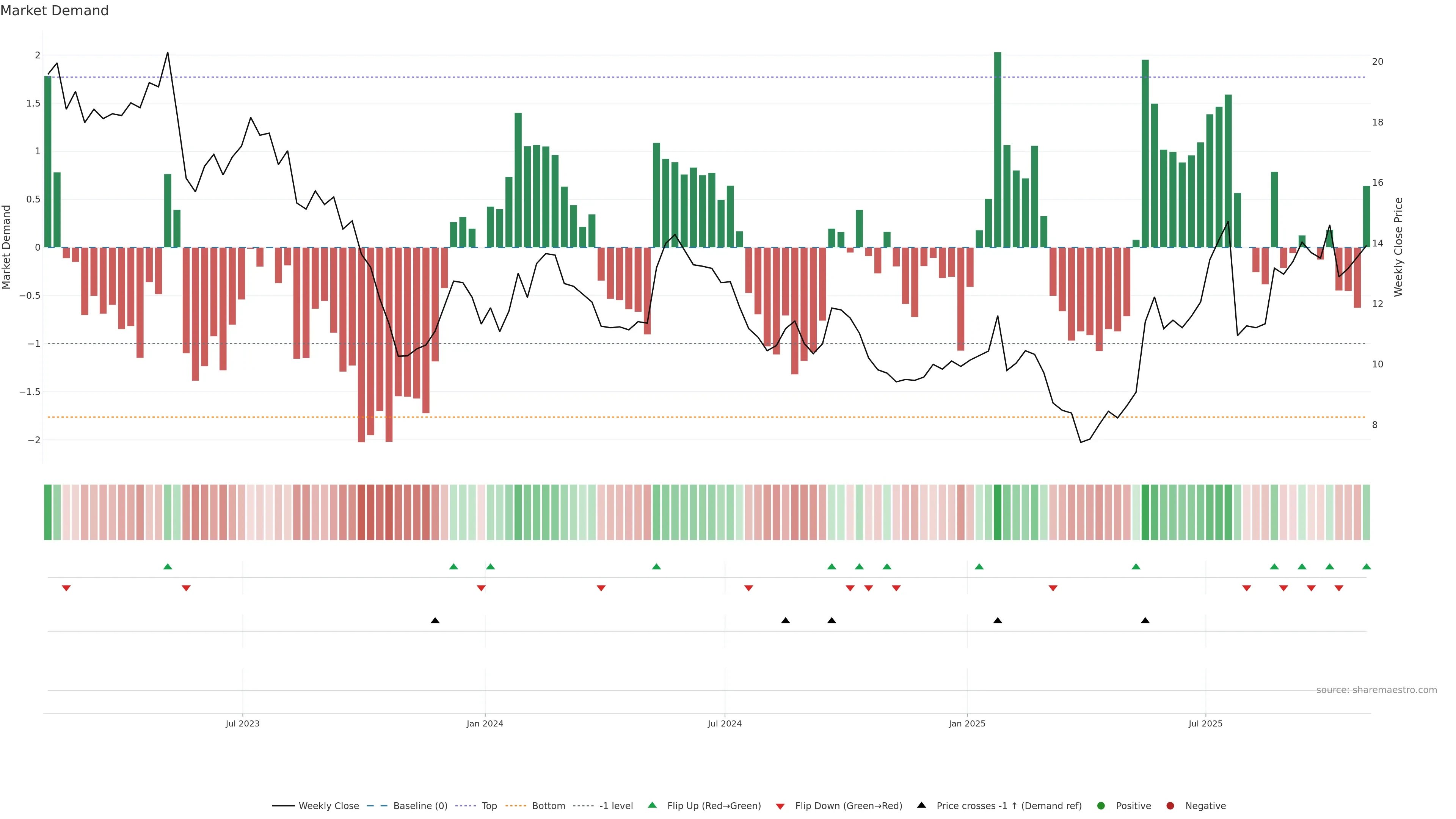Click darkest green heatmap cell near Jan 2025
1456x819 pixels.
click(998, 512)
